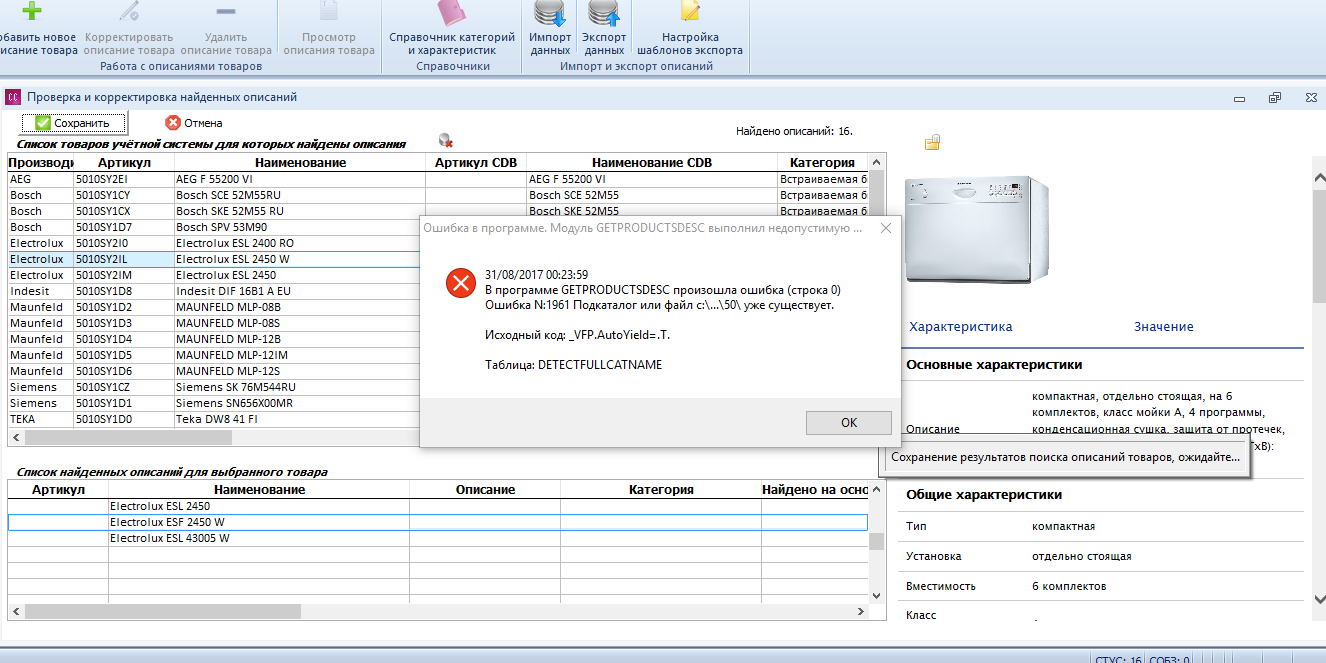This screenshot has height=663, width=1326.
Task: Click the Экспорт данных icon
Action: coord(604,13)
